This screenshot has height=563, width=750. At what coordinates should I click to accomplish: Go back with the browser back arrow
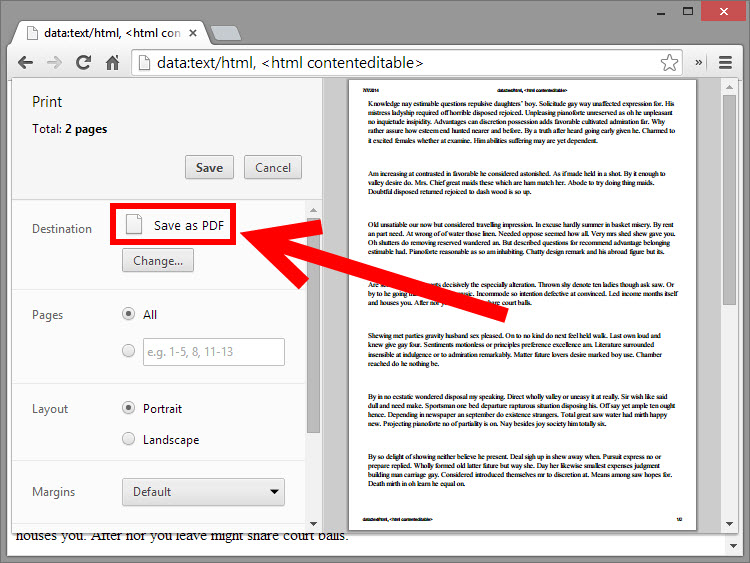(25, 63)
